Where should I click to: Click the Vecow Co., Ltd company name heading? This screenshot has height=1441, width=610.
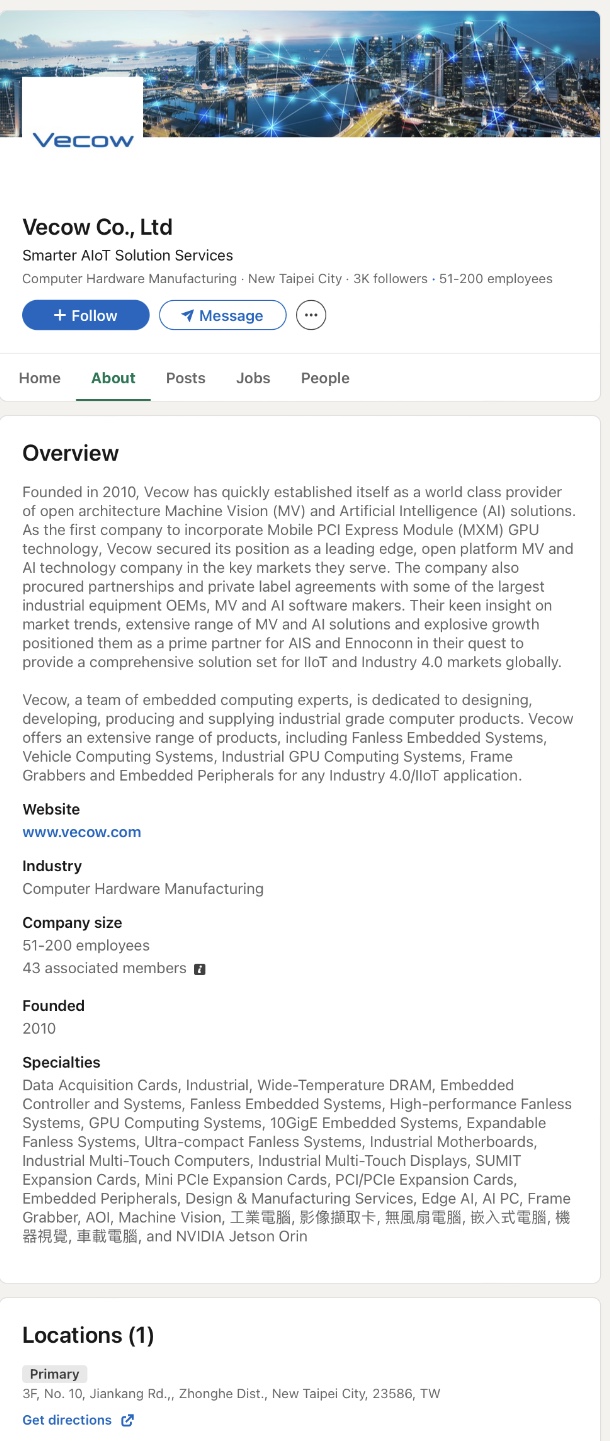98,227
